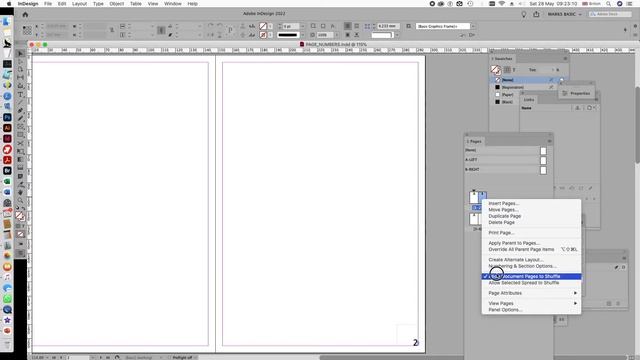Open the Photoshop app from the Dock

pyautogui.click(x=7, y=117)
